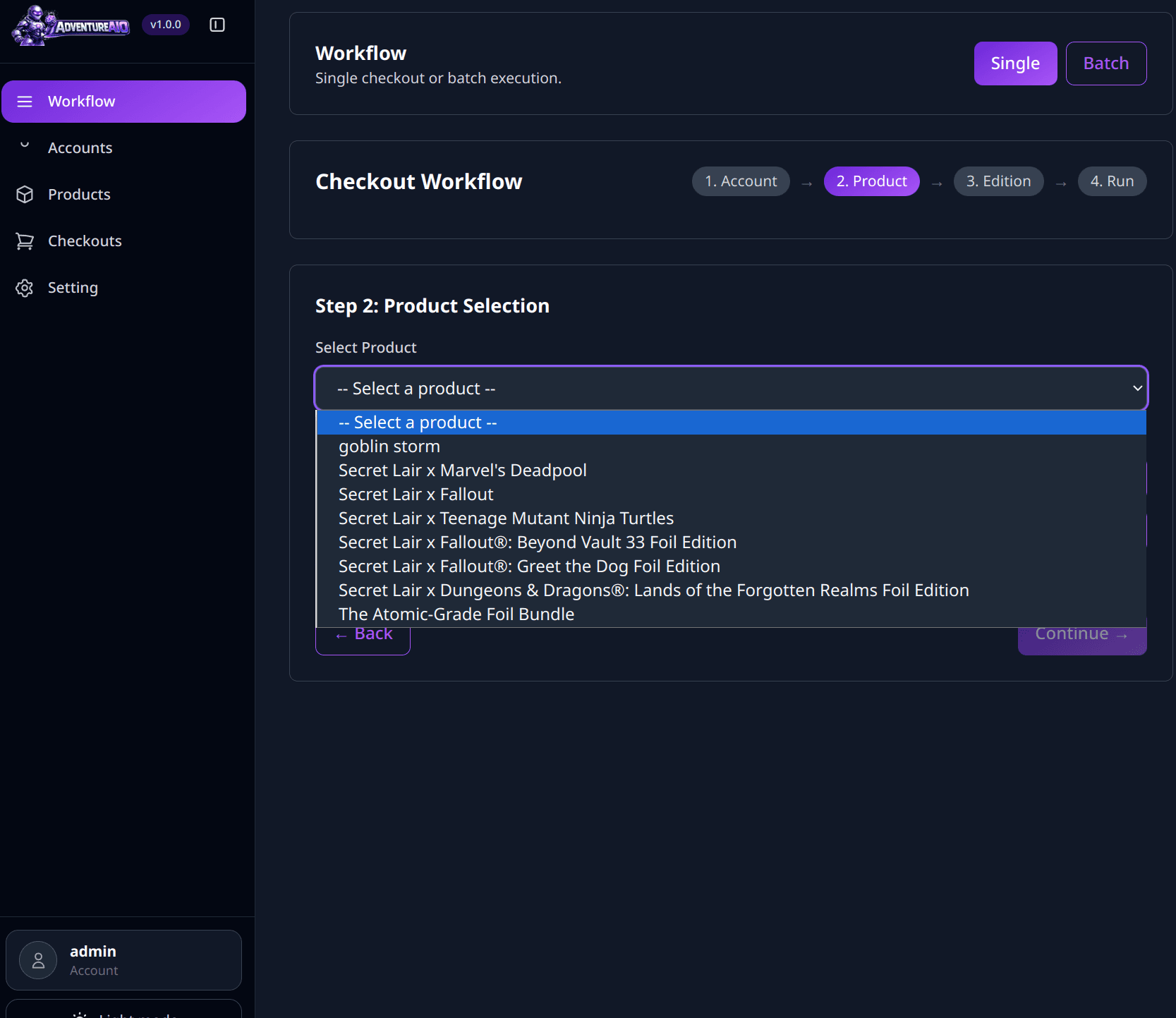Click the Setting gear icon
Image resolution: width=1176 pixels, height=1018 pixels.
click(25, 288)
